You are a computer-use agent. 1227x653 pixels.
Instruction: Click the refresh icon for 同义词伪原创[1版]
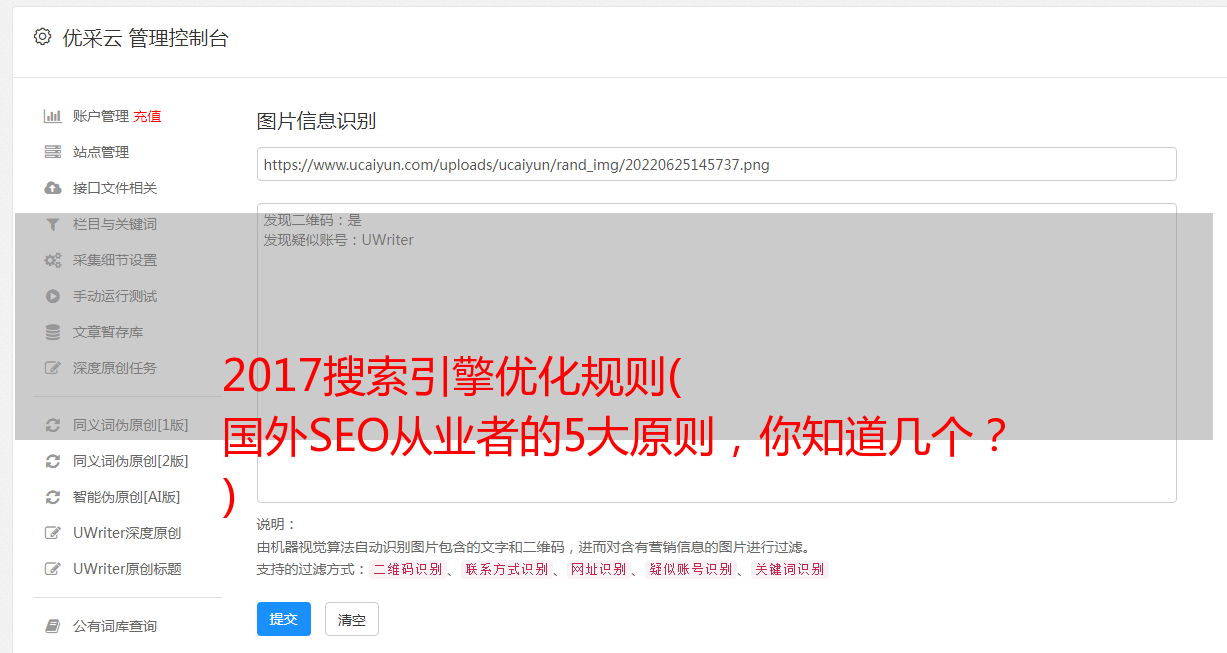[53, 425]
